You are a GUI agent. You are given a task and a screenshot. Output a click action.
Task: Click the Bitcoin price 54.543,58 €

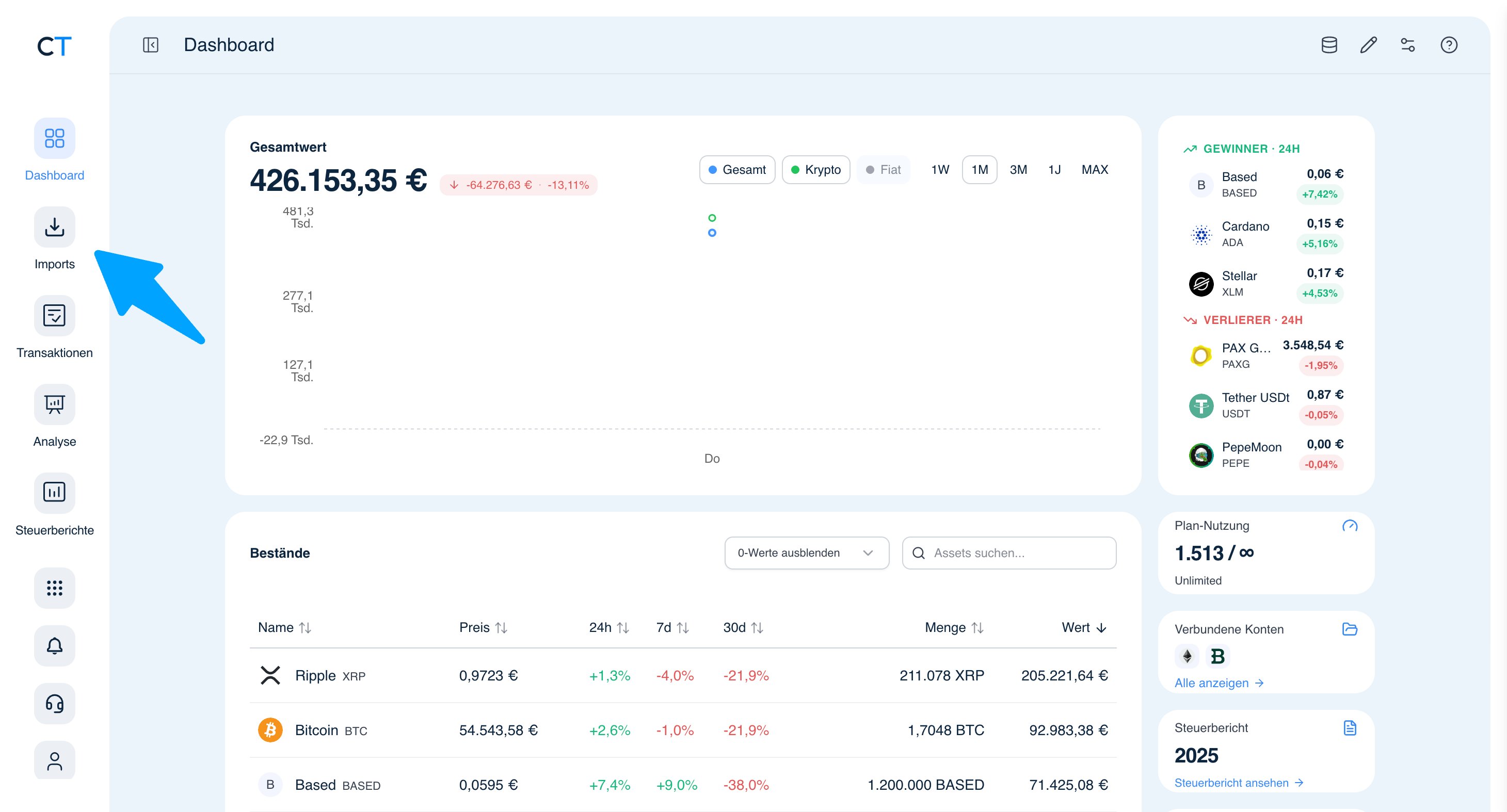click(x=498, y=730)
